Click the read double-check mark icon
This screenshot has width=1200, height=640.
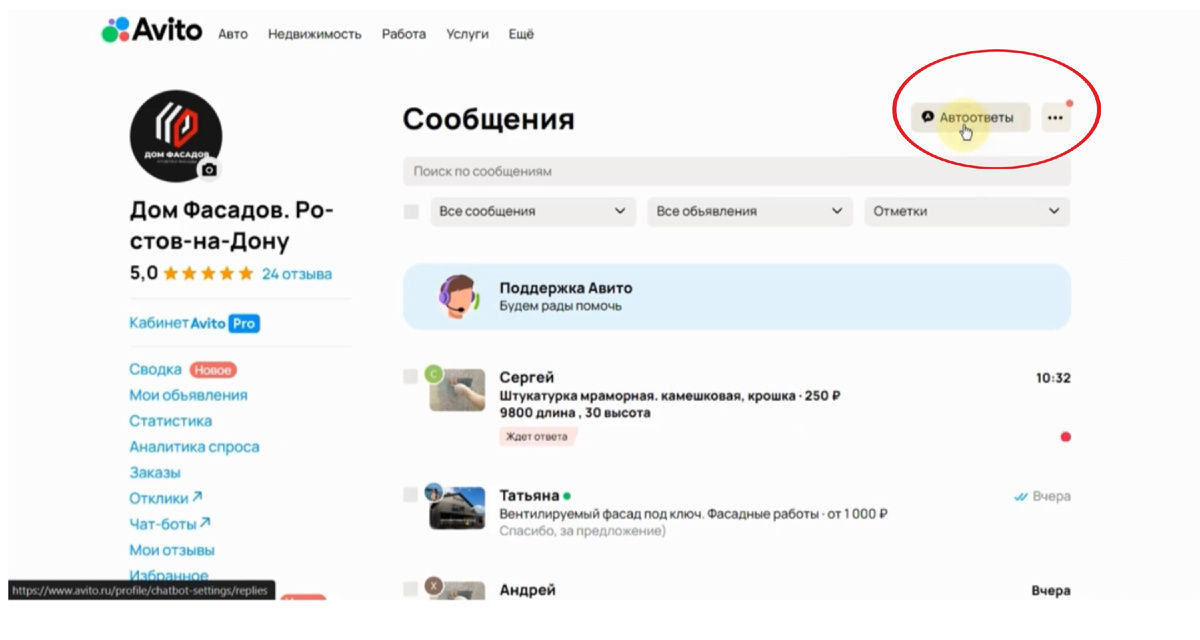point(1021,496)
